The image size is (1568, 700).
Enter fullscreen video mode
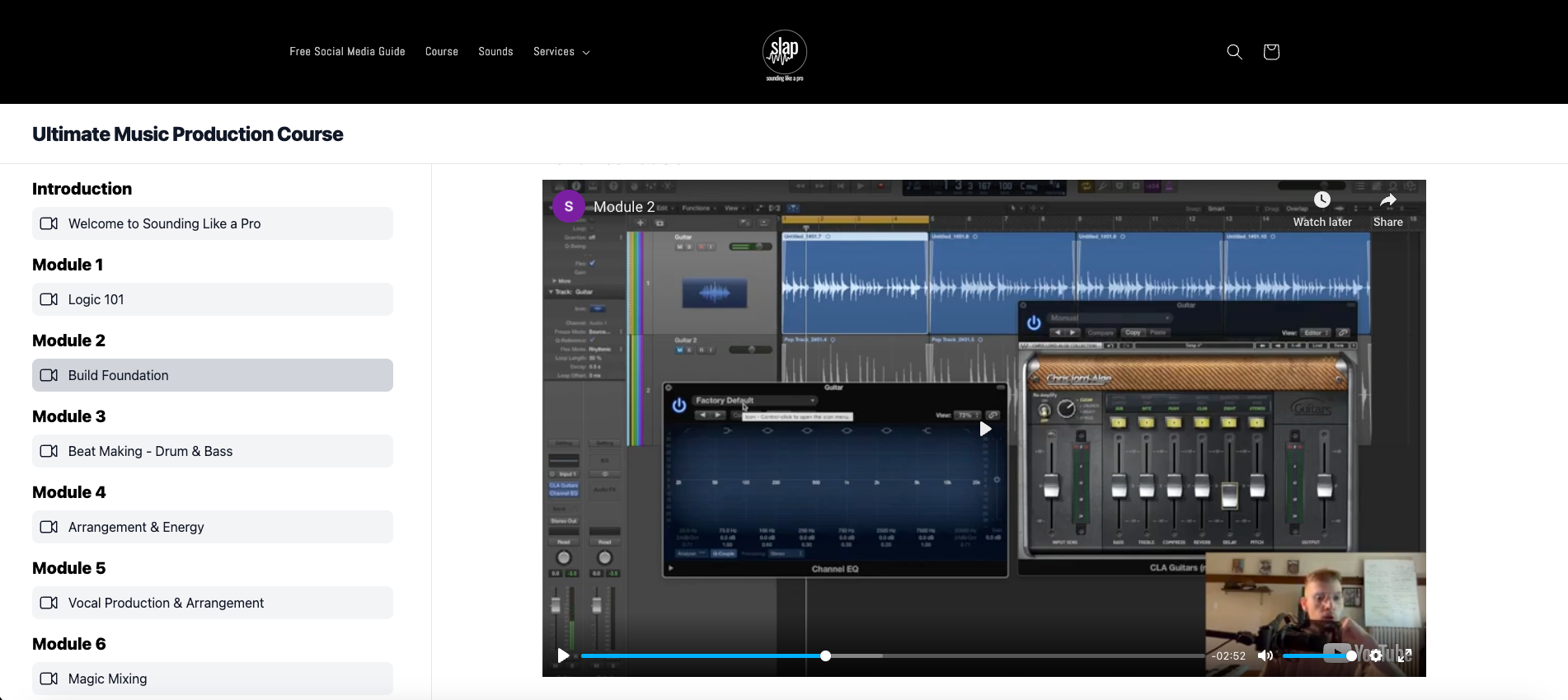[x=1405, y=656]
